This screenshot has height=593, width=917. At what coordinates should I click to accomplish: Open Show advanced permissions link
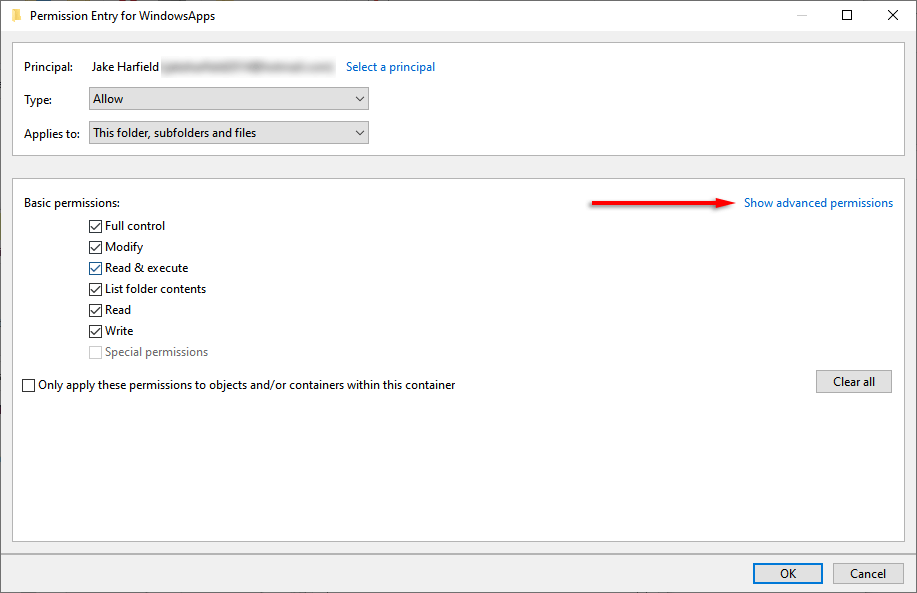pyautogui.click(x=818, y=203)
